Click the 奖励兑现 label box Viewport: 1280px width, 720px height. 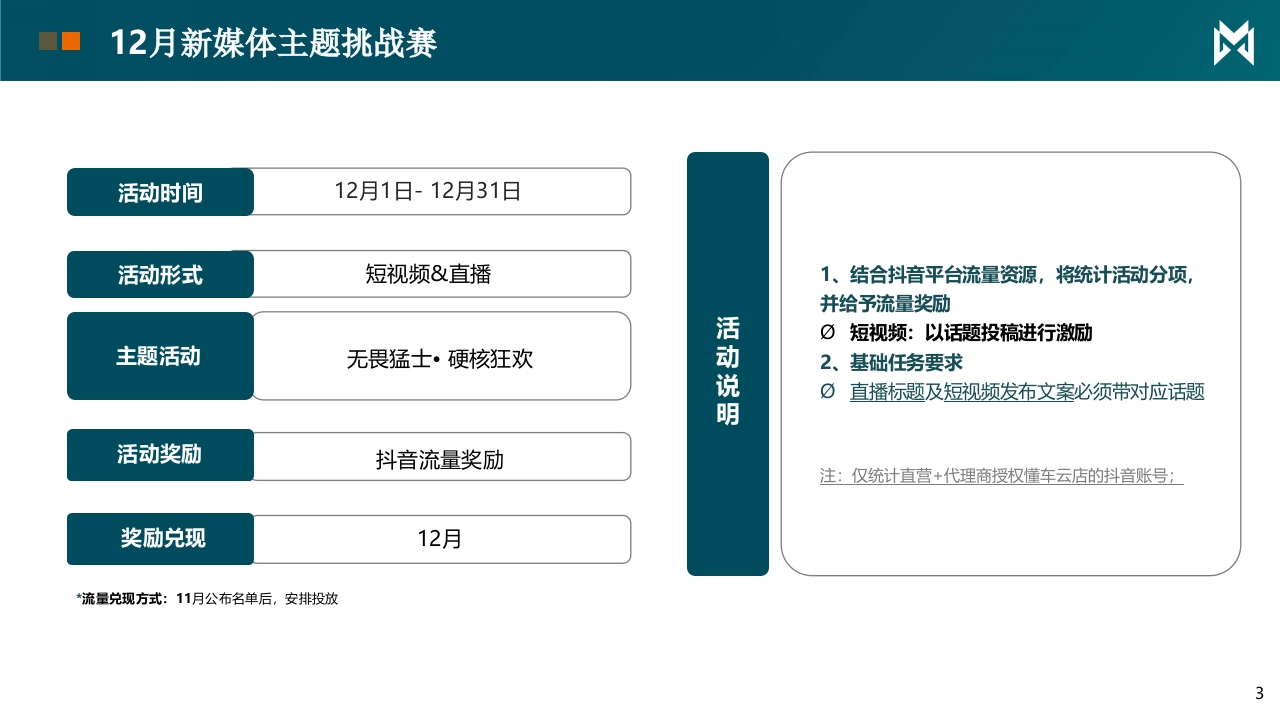click(160, 539)
